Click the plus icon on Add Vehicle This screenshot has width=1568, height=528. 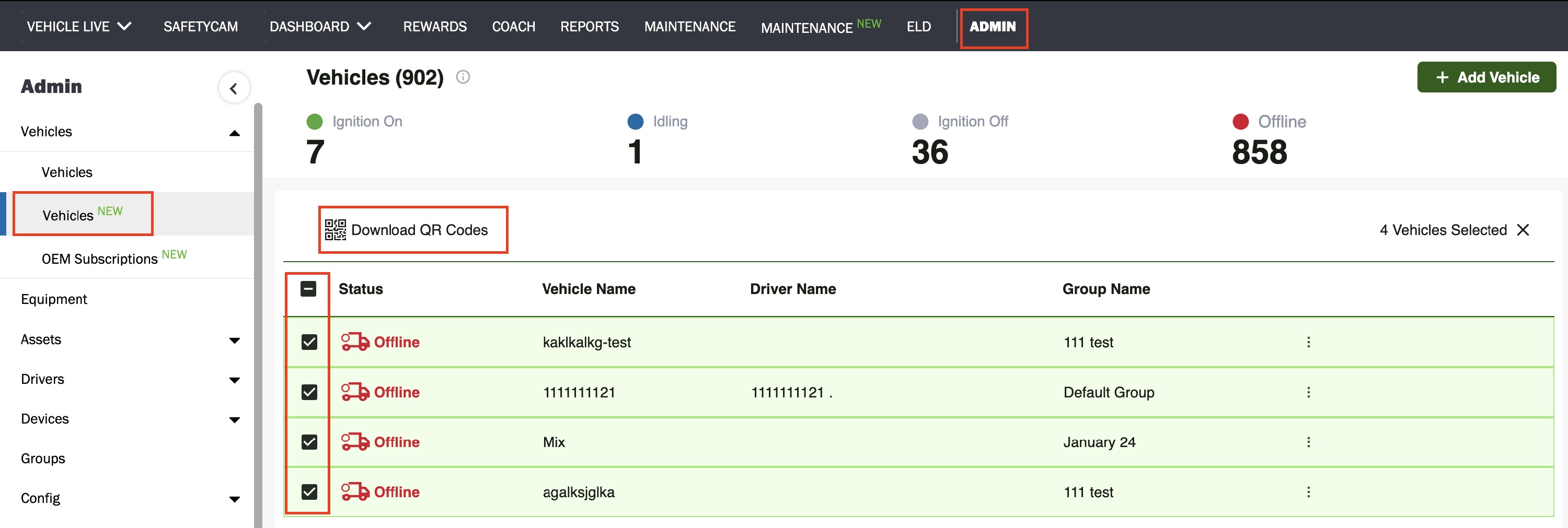pyautogui.click(x=1442, y=77)
